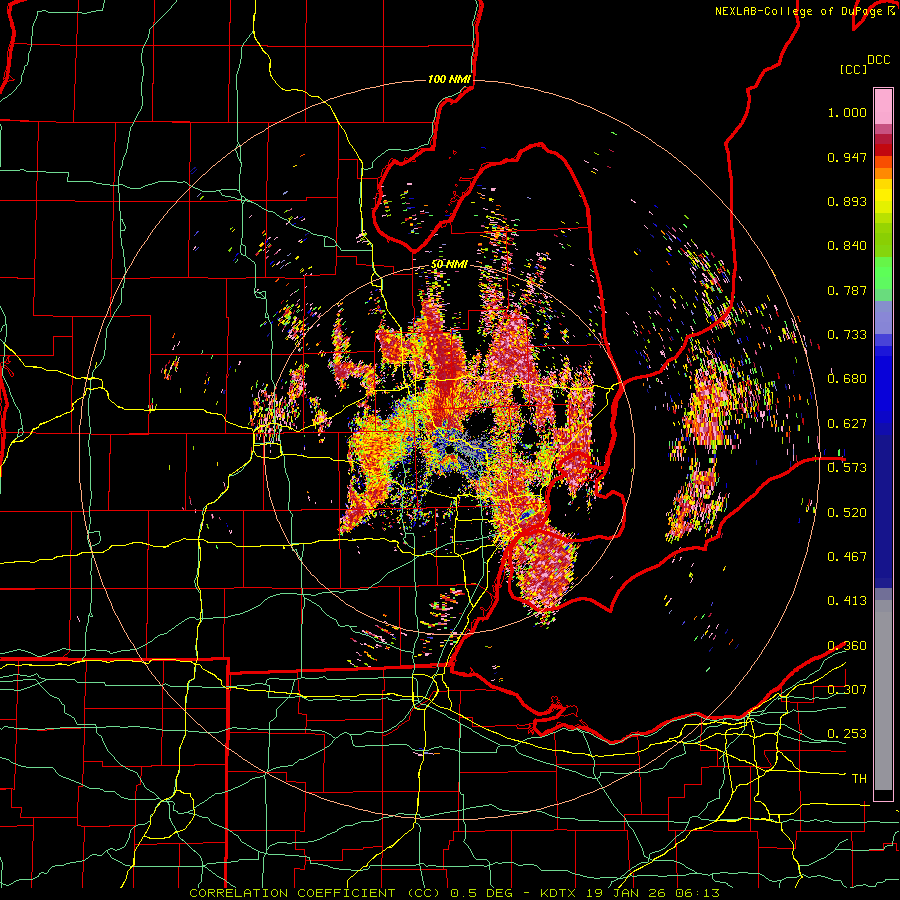Select the 0.307 legend value
The height and width of the screenshot is (900, 900).
[x=847, y=690]
